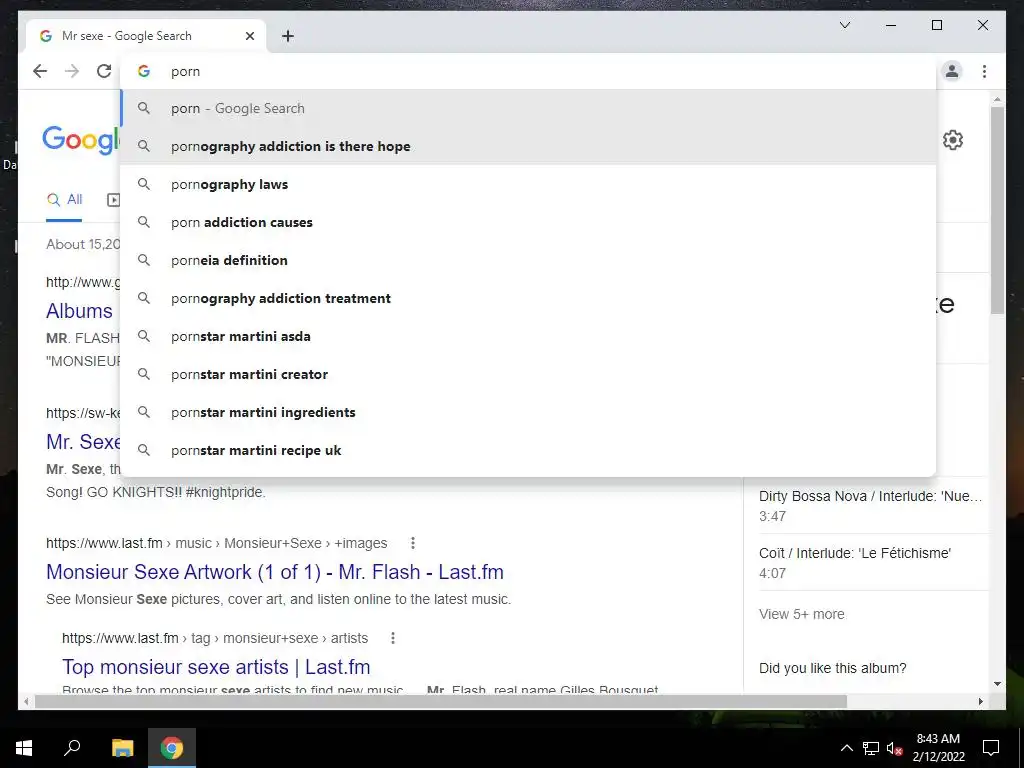Expand the tab search chevron in title bar
The image size is (1024, 768).
tap(845, 25)
